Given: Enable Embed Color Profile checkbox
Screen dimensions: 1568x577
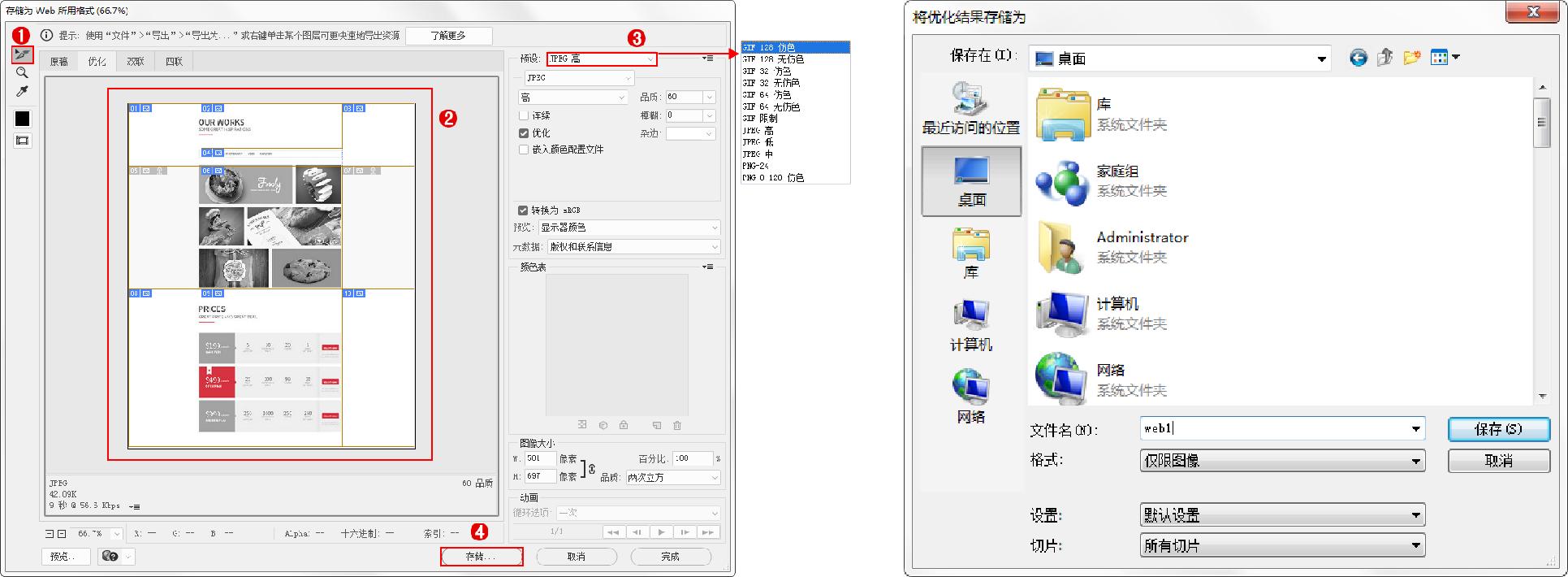Looking at the screenshot, I should (524, 150).
